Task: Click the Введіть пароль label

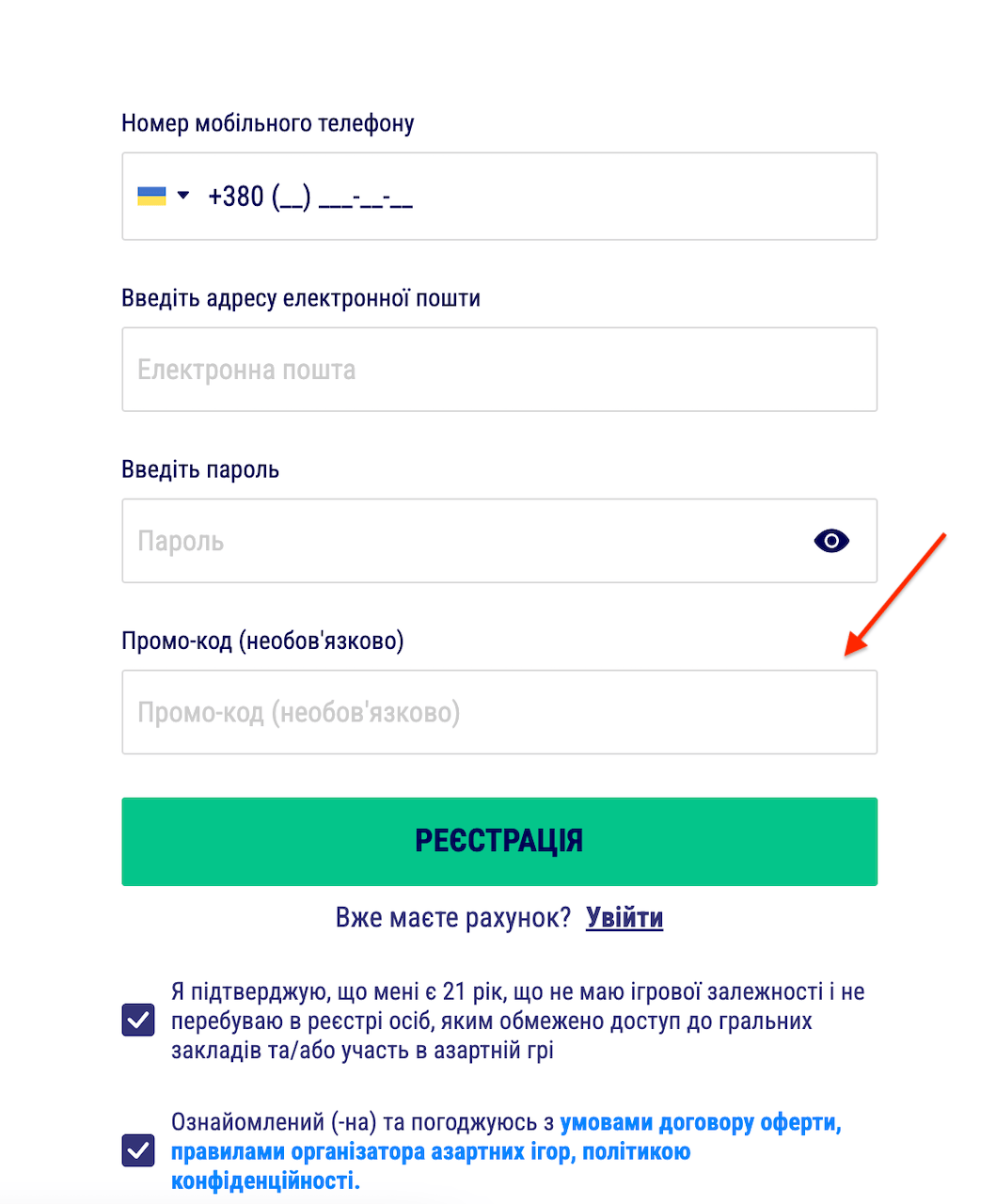Action: coord(200,469)
